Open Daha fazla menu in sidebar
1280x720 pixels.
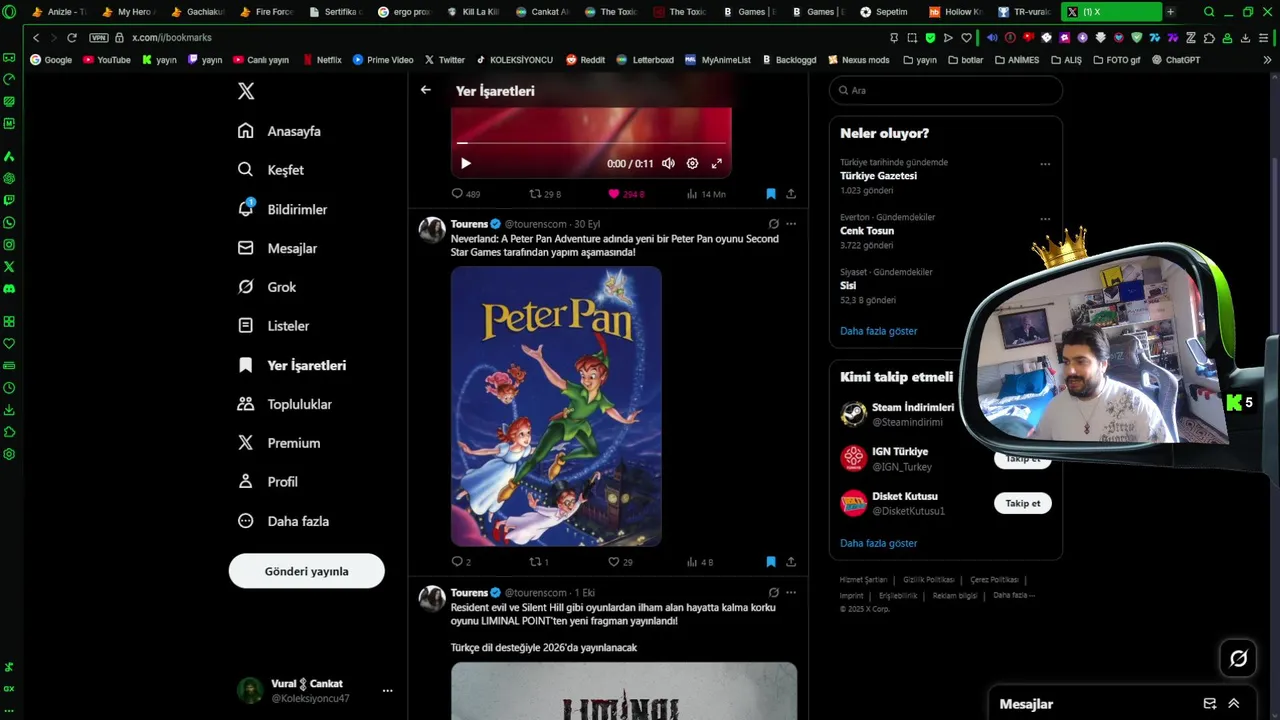[x=282, y=521]
